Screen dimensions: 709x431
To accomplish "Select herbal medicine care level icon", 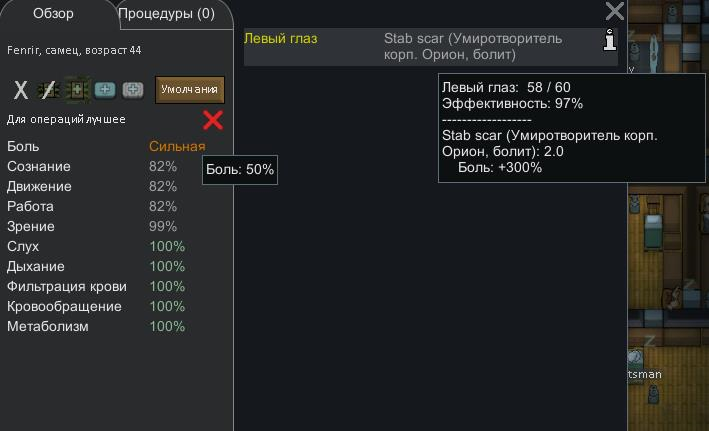I will pyautogui.click(x=77, y=90).
